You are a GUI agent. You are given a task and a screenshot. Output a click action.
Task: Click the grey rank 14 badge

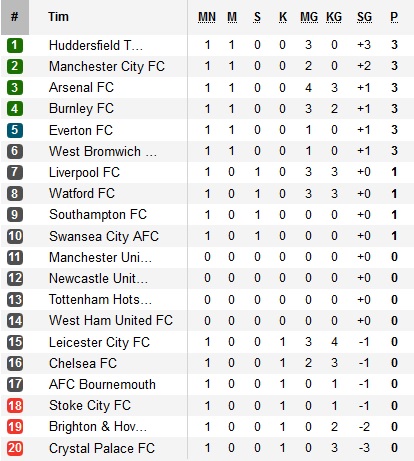tap(15, 321)
